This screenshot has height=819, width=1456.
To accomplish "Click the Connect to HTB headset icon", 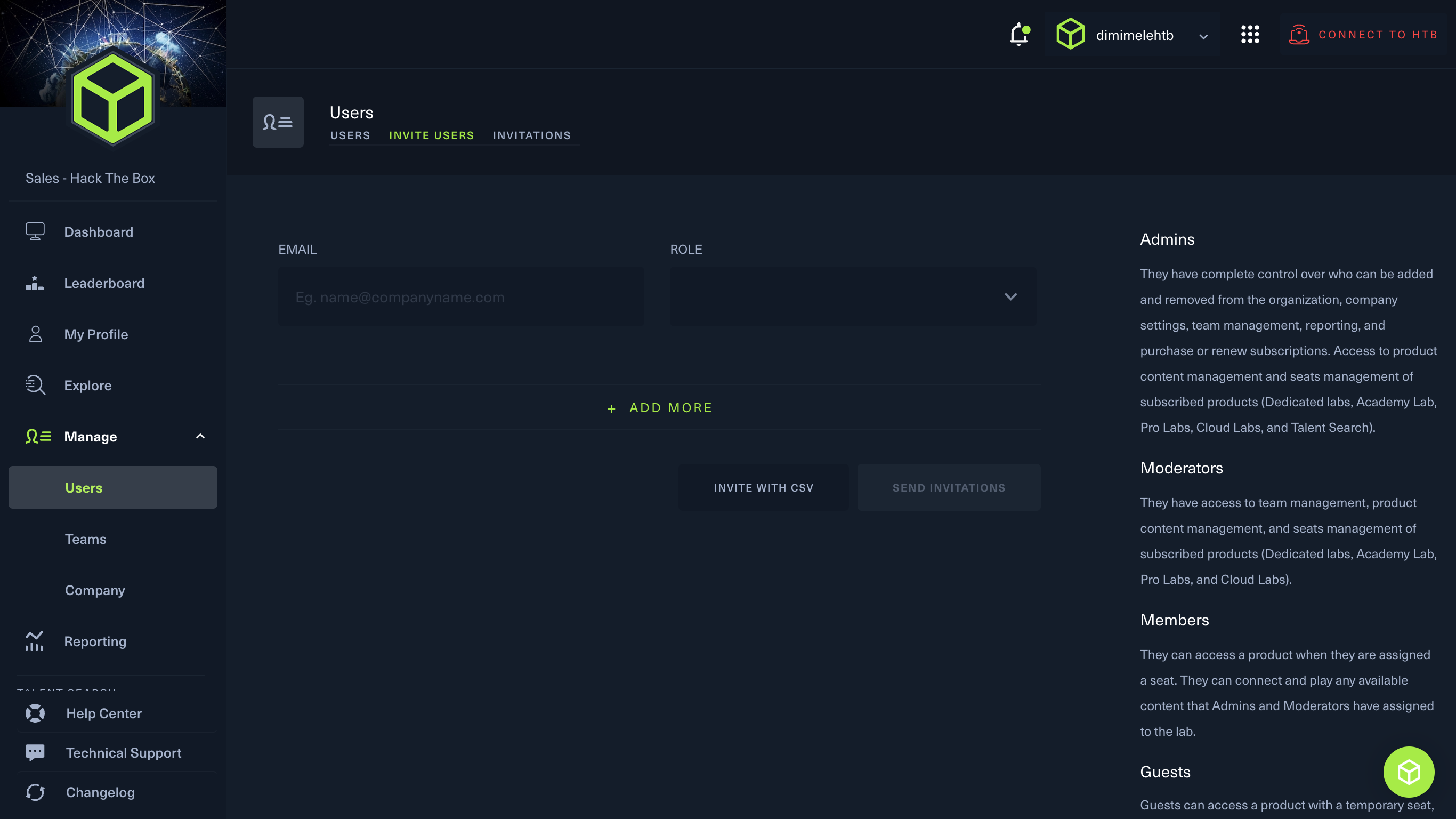I will coord(1298,35).
